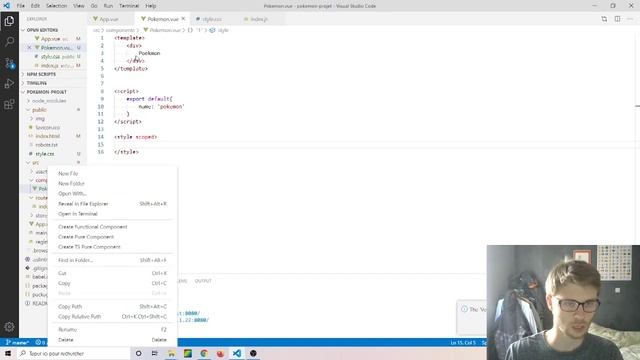Choose Open With... in context menu
The width and height of the screenshot is (640, 360).
click(113, 193)
